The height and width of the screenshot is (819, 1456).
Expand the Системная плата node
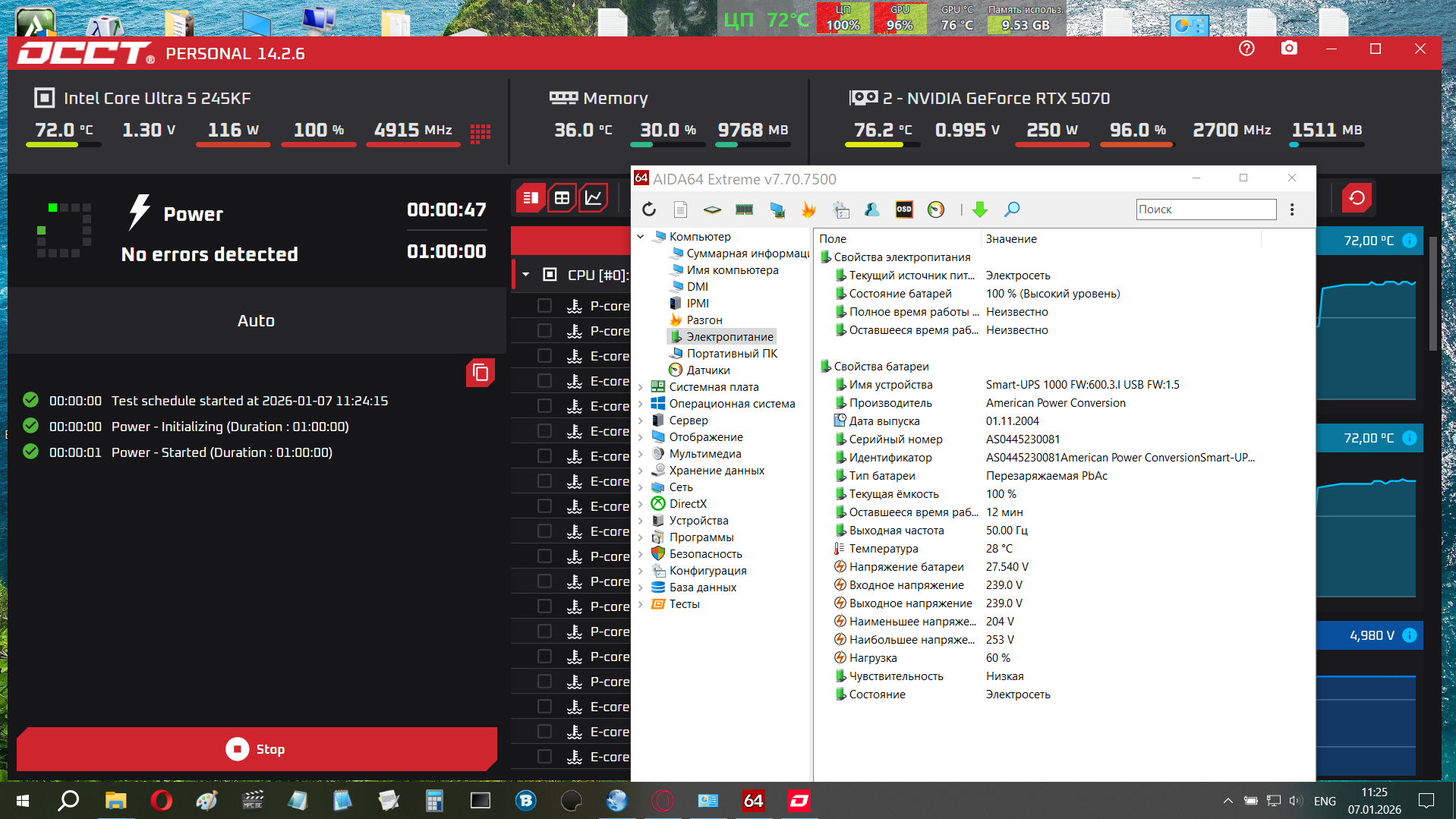pyautogui.click(x=641, y=387)
